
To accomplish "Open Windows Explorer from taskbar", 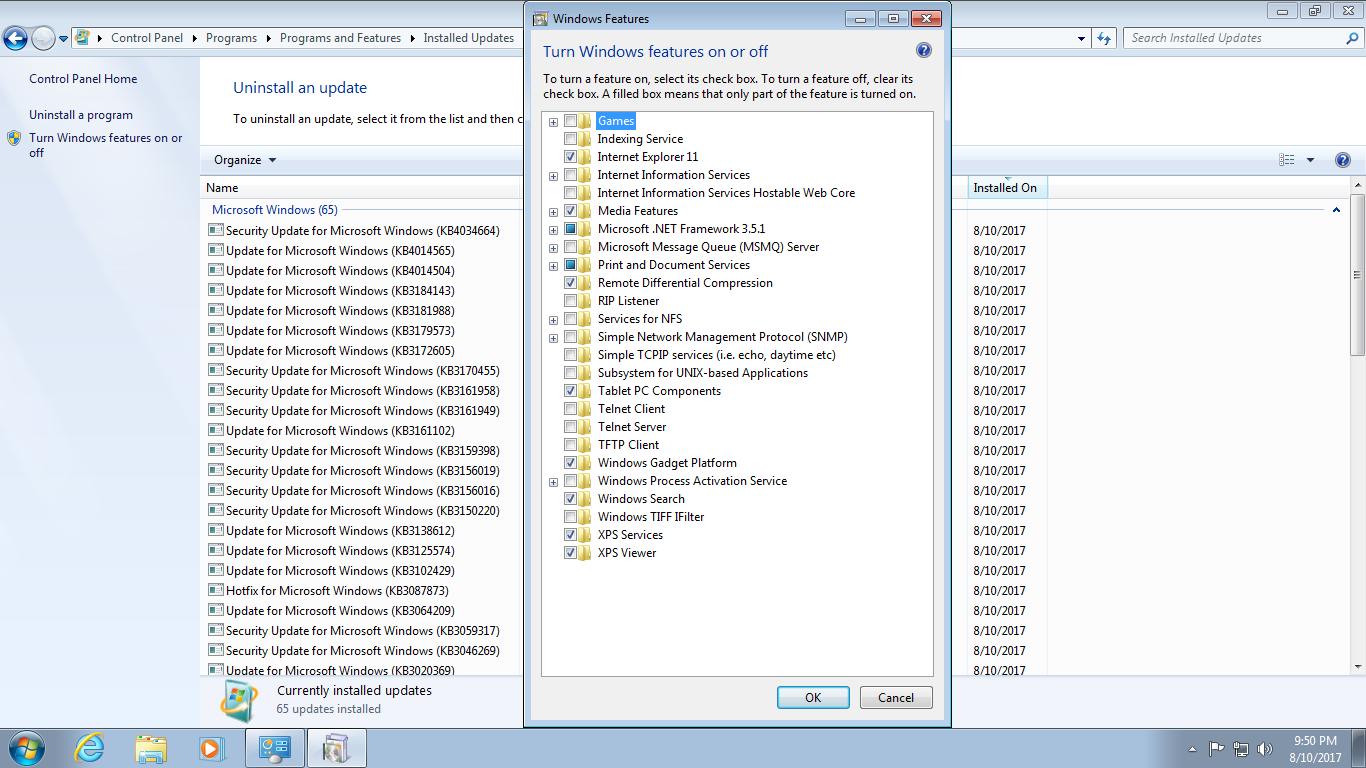I will pos(152,748).
